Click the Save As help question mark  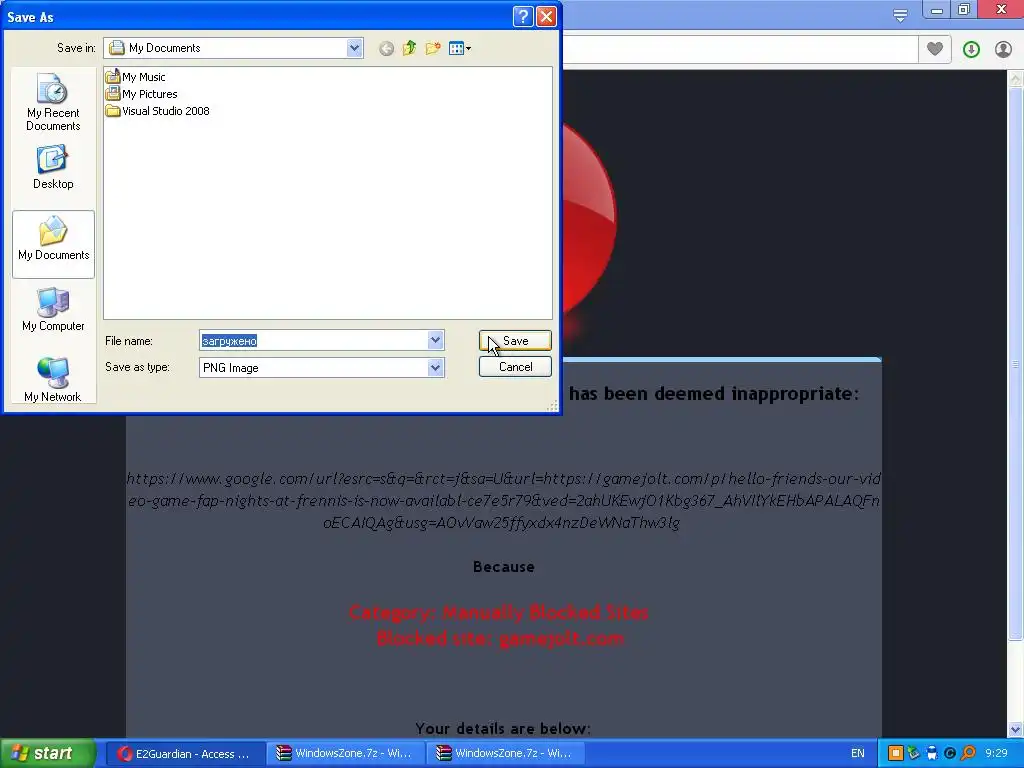point(523,16)
